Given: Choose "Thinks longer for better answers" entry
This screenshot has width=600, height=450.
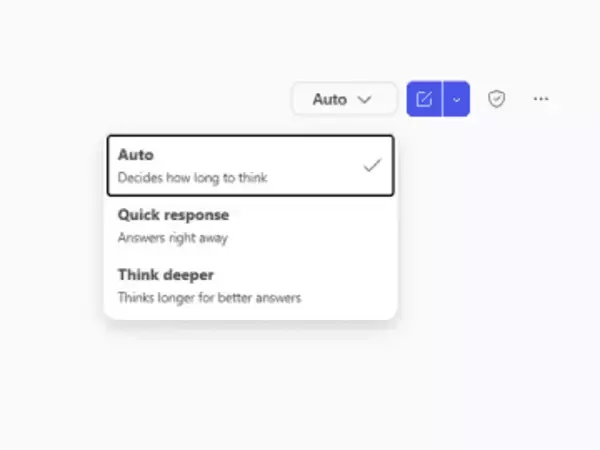Looking at the screenshot, I should click(x=209, y=298).
